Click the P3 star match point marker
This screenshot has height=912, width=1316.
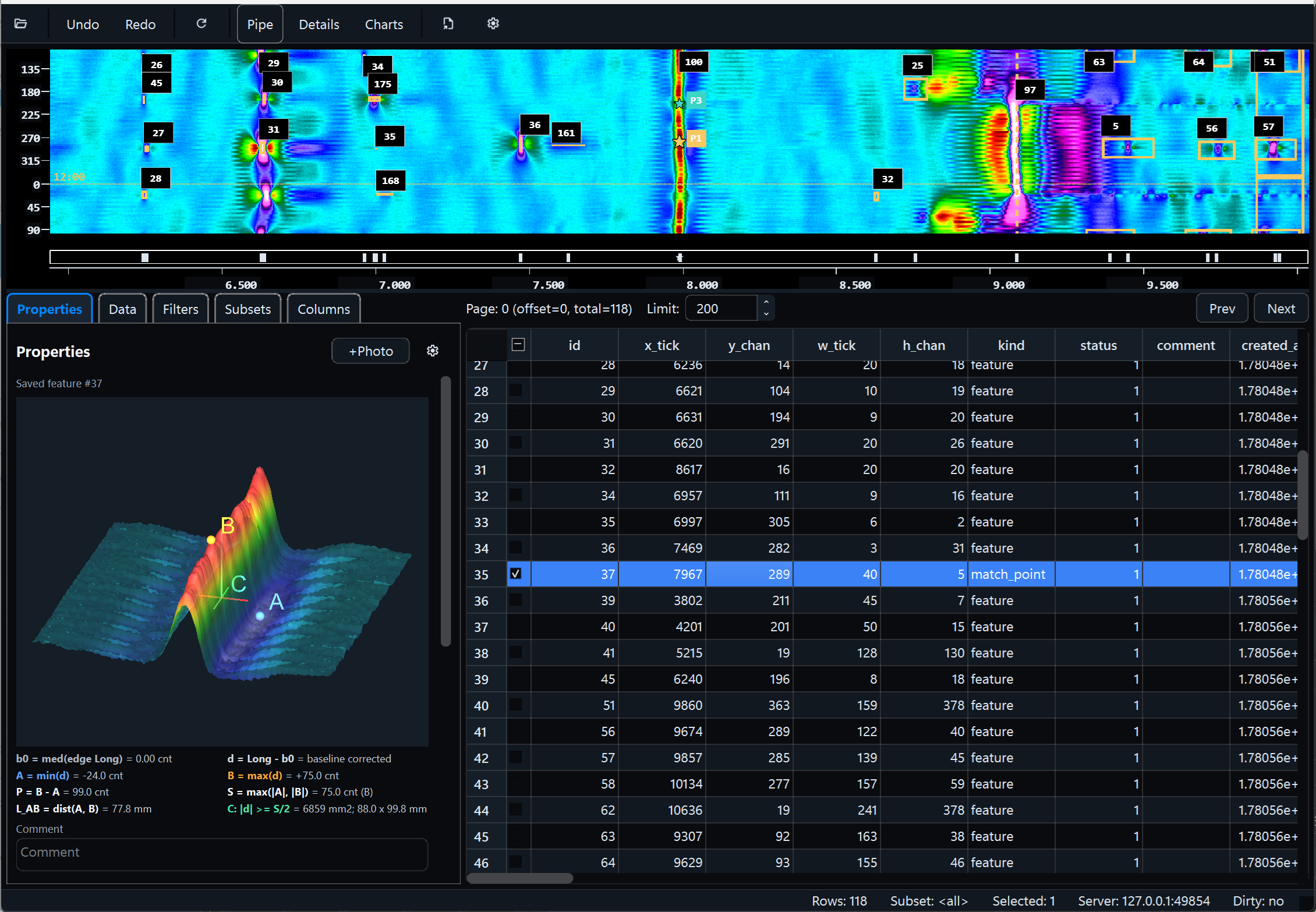[x=680, y=104]
